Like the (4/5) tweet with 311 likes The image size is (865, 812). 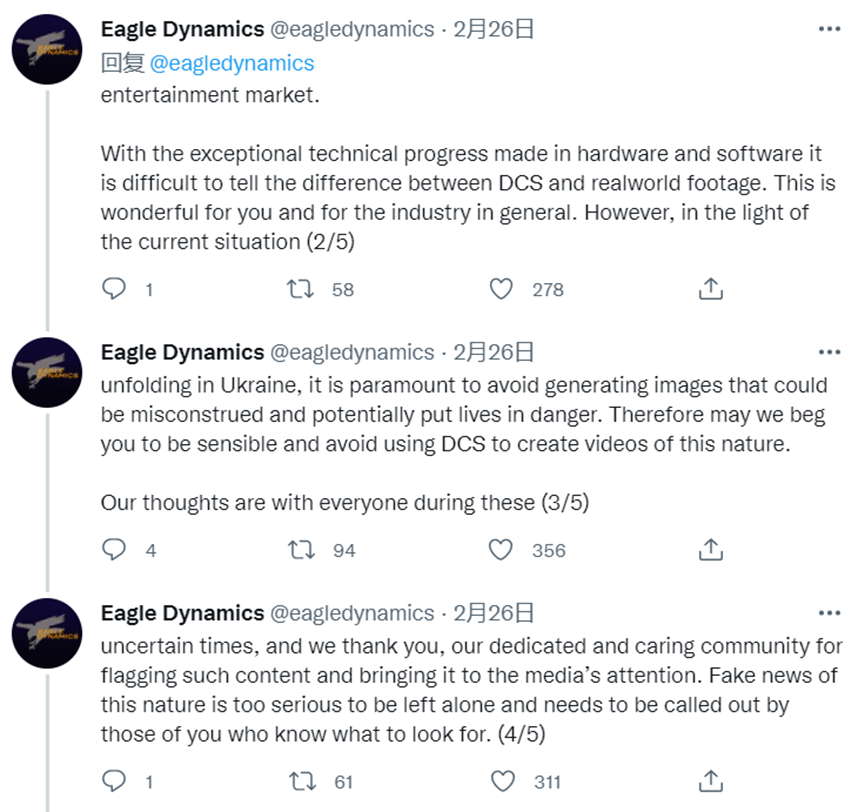[x=503, y=782]
